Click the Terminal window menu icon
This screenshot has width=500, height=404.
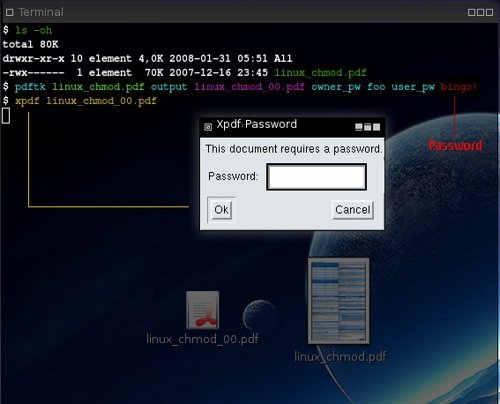(x=10, y=12)
